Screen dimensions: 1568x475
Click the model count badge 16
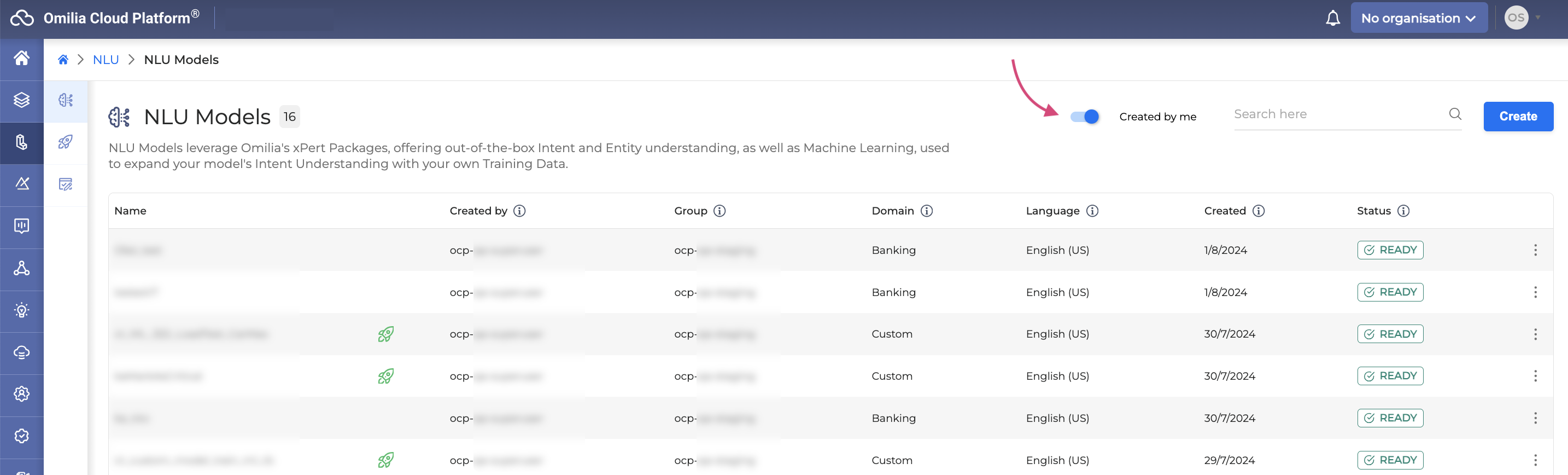coord(290,117)
